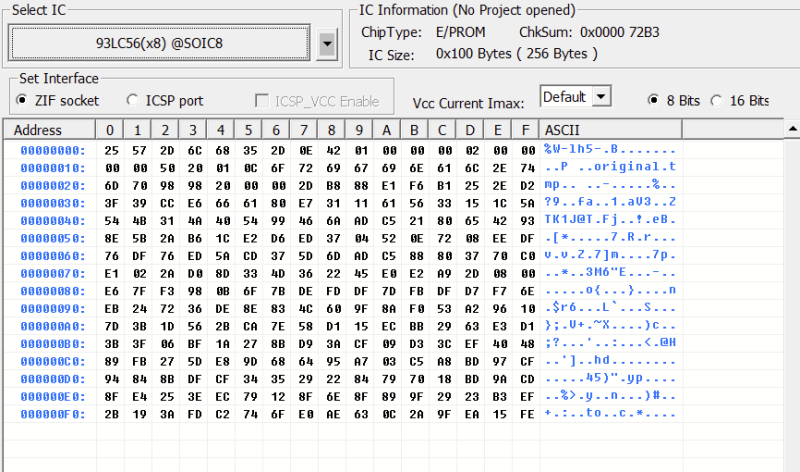Viewport: 800px width, 472px height.
Task: Click the column 0 header in hex table
Action: click(x=109, y=130)
